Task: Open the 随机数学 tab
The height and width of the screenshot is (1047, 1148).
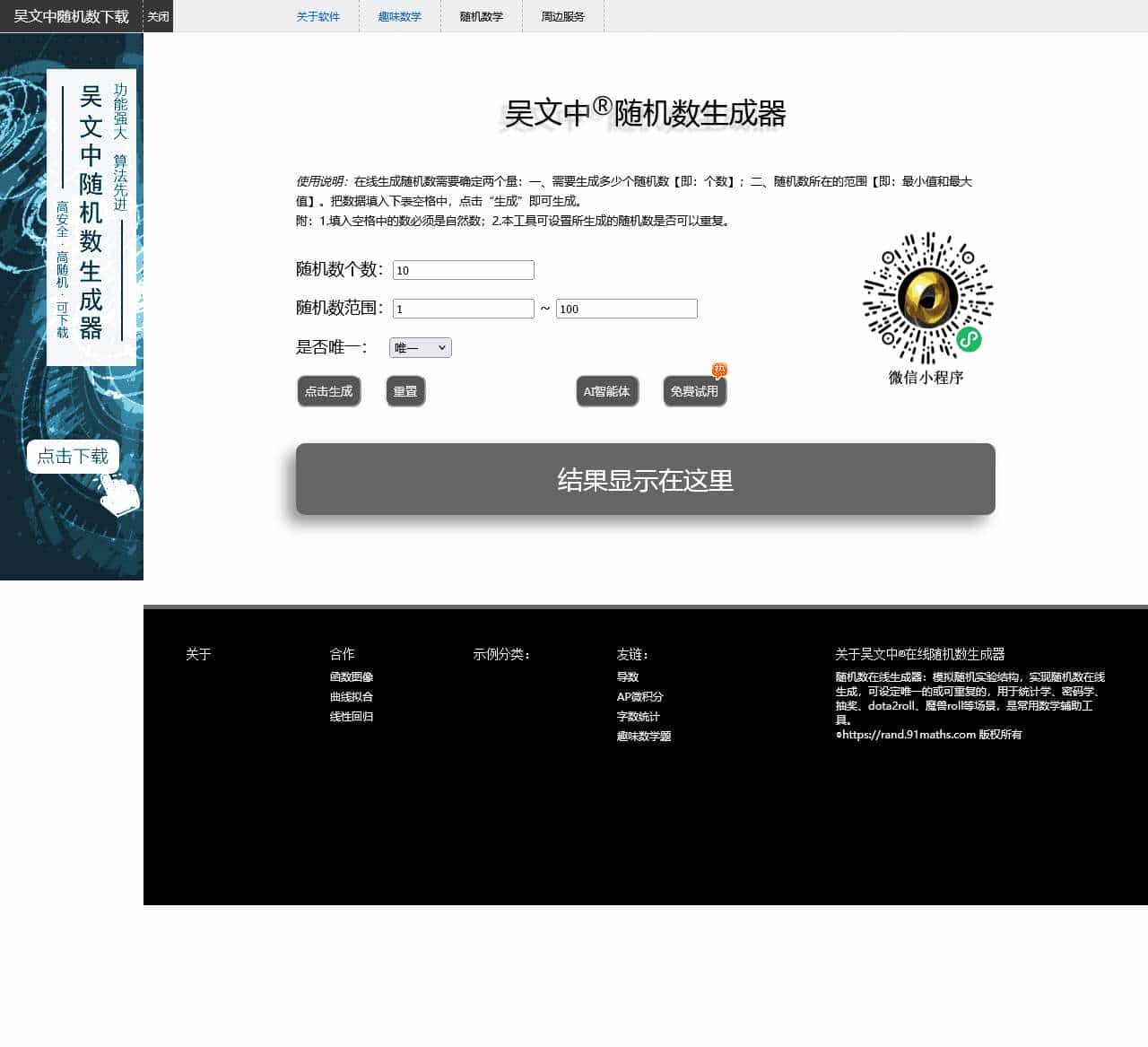Action: [481, 16]
